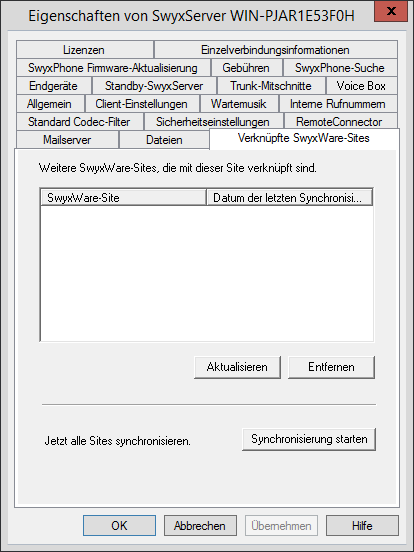Go to the Gebühren tab
The width and height of the screenshot is (414, 552).
246,68
